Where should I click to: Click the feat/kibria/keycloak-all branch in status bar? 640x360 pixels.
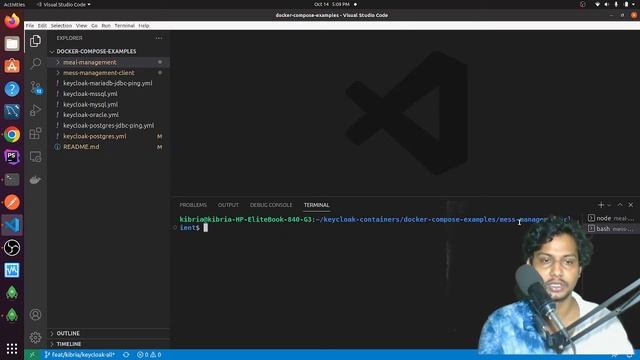(80, 355)
